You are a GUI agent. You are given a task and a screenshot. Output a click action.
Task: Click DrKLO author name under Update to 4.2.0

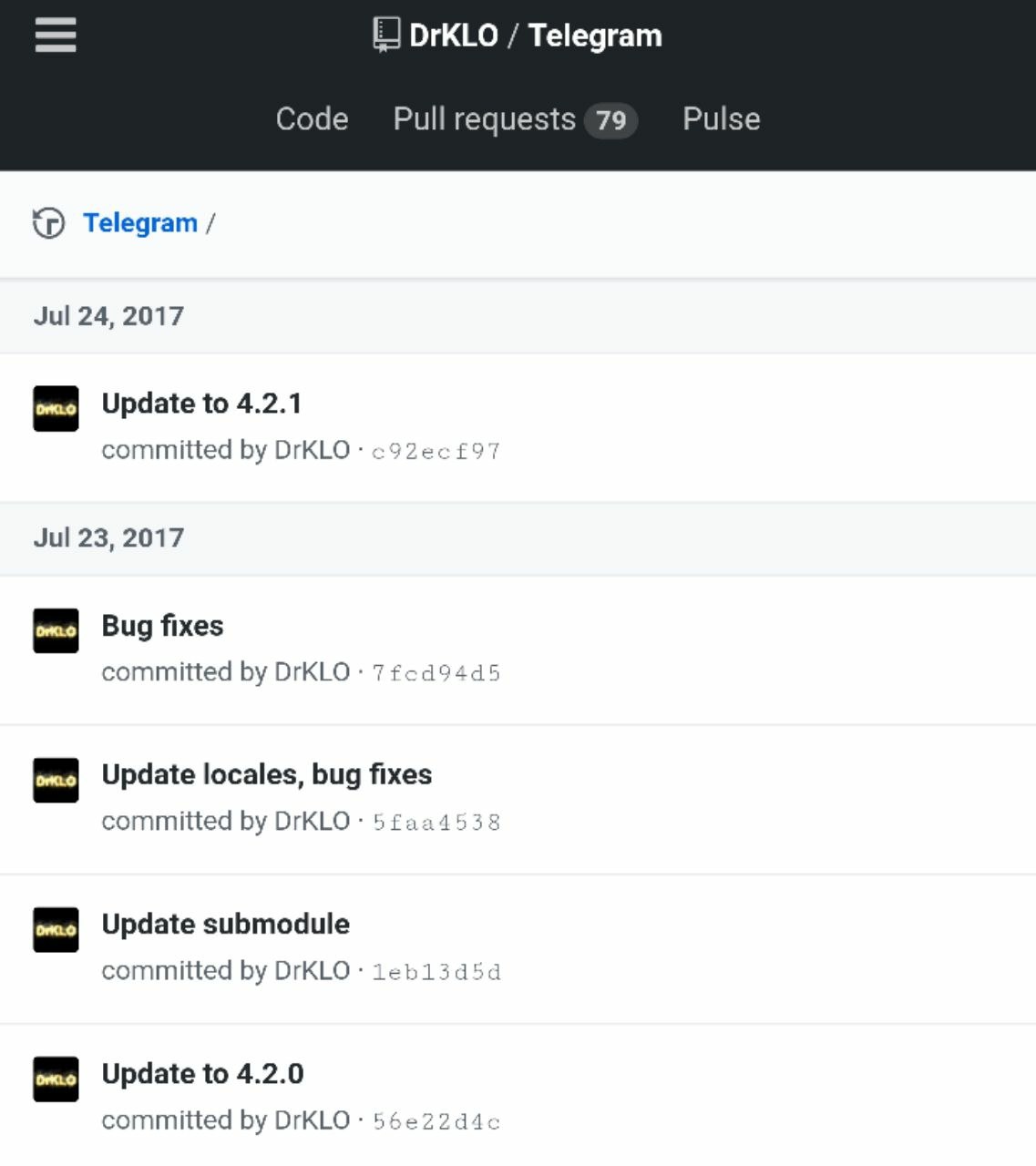(x=313, y=1120)
